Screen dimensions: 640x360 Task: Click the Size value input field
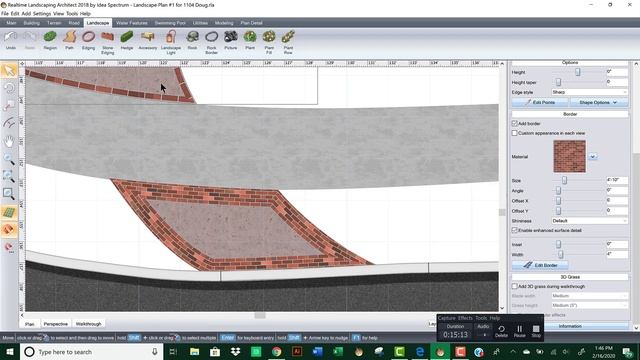click(x=617, y=180)
